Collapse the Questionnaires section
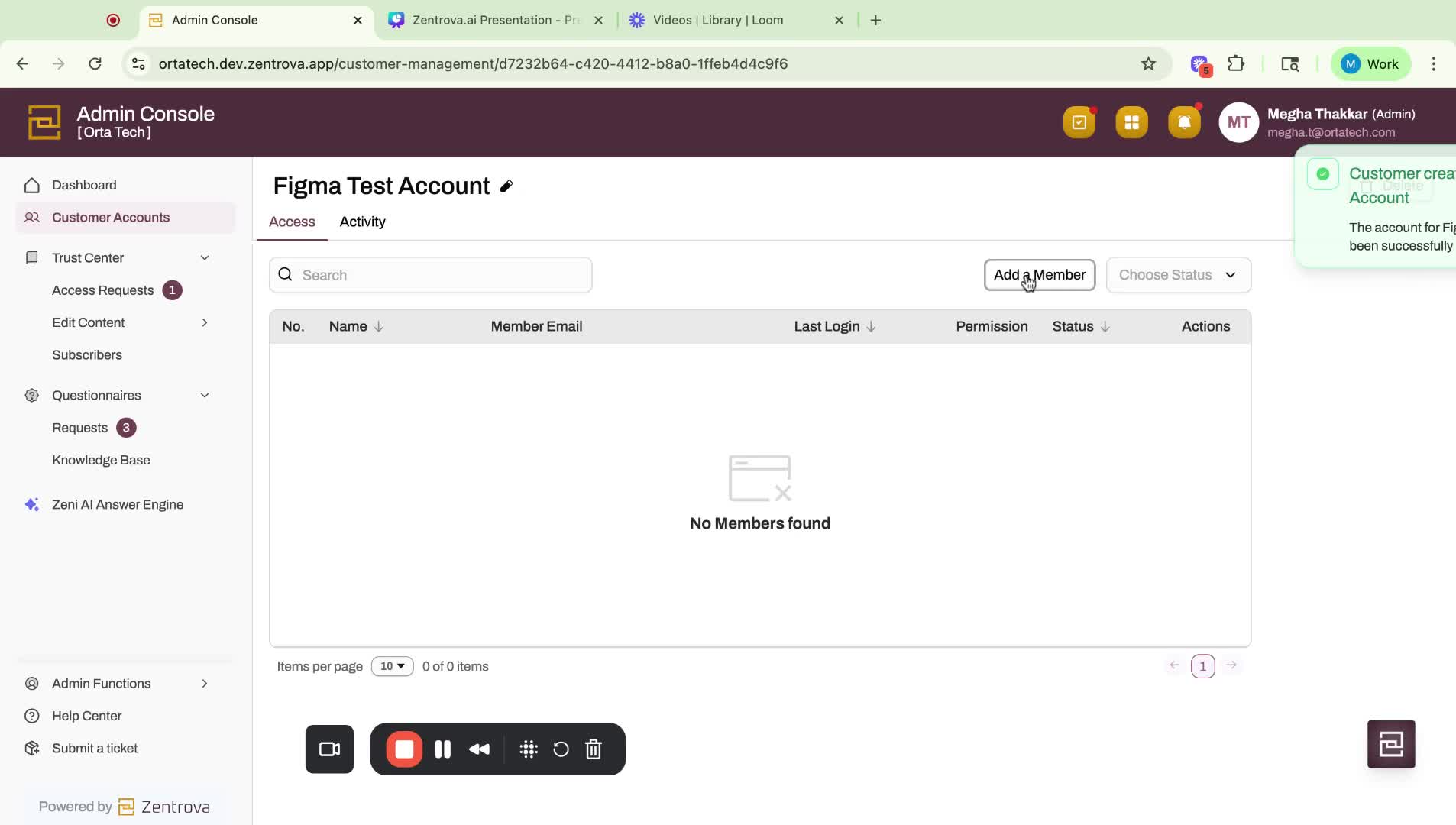Viewport: 1456px width, 825px height. 205,396
